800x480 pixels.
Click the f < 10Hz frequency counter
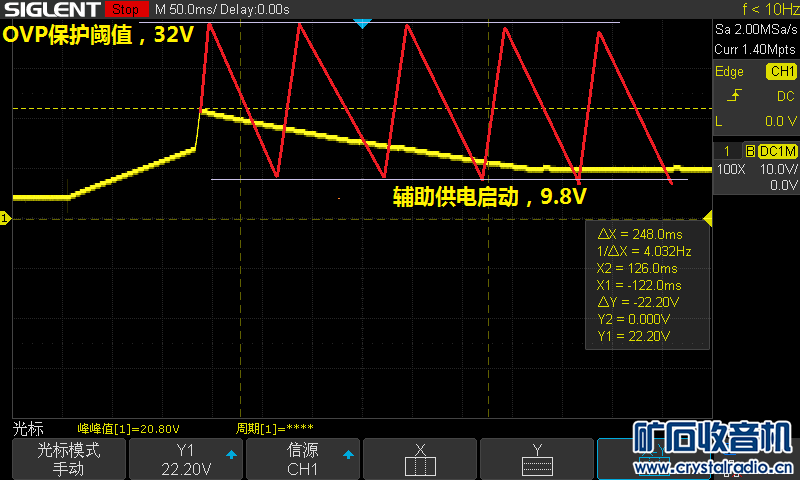tap(770, 9)
